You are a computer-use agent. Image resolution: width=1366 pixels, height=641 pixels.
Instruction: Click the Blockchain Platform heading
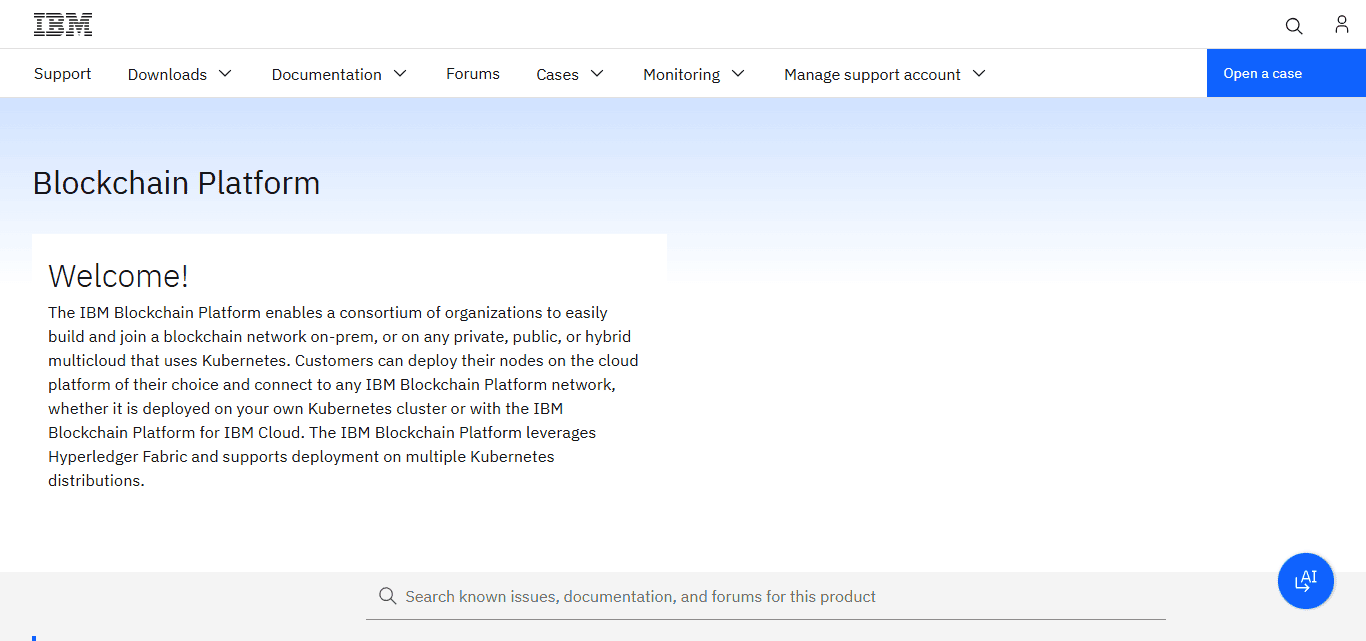(x=176, y=183)
